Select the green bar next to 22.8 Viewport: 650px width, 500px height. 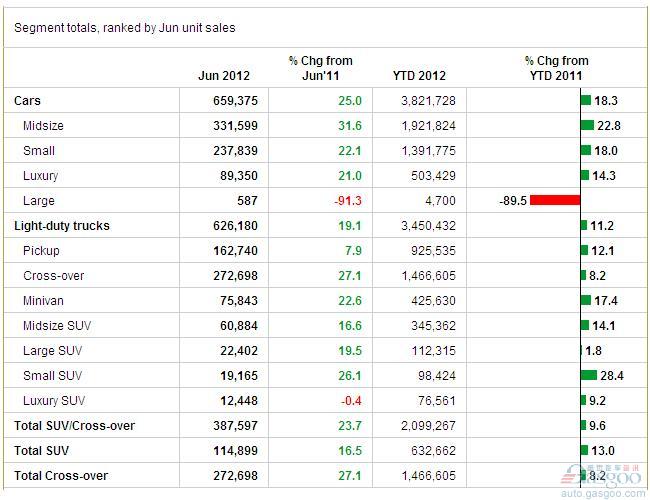pyautogui.click(x=587, y=126)
